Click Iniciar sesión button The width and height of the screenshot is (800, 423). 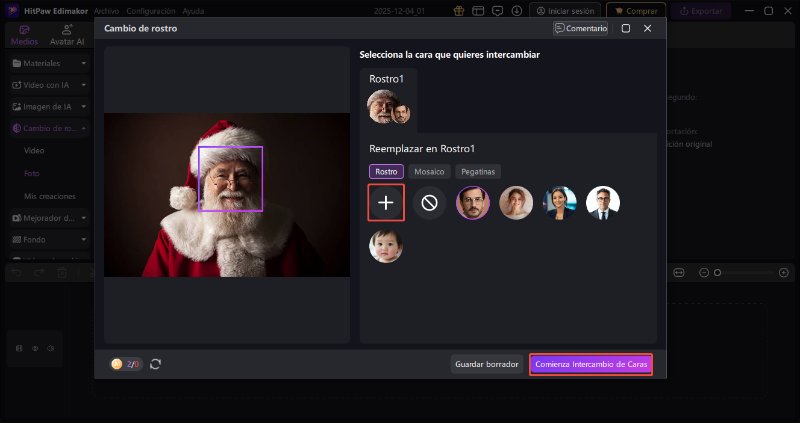(x=565, y=11)
